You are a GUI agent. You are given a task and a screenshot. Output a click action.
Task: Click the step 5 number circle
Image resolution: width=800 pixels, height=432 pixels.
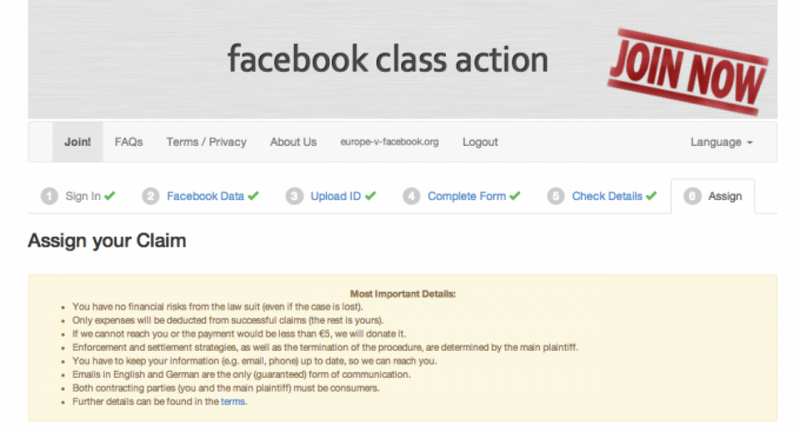point(556,196)
